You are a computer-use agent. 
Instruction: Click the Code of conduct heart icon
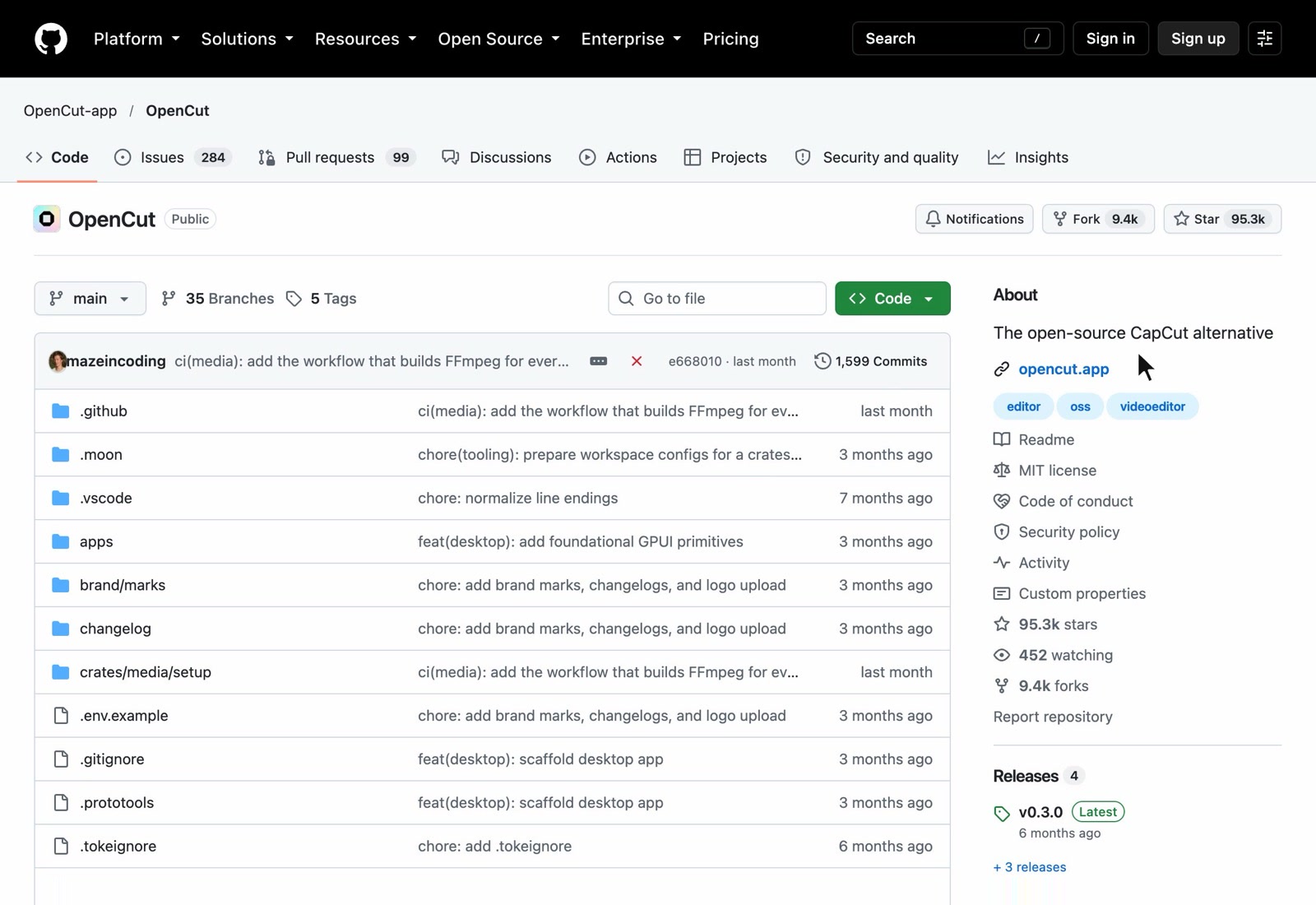[1002, 501]
